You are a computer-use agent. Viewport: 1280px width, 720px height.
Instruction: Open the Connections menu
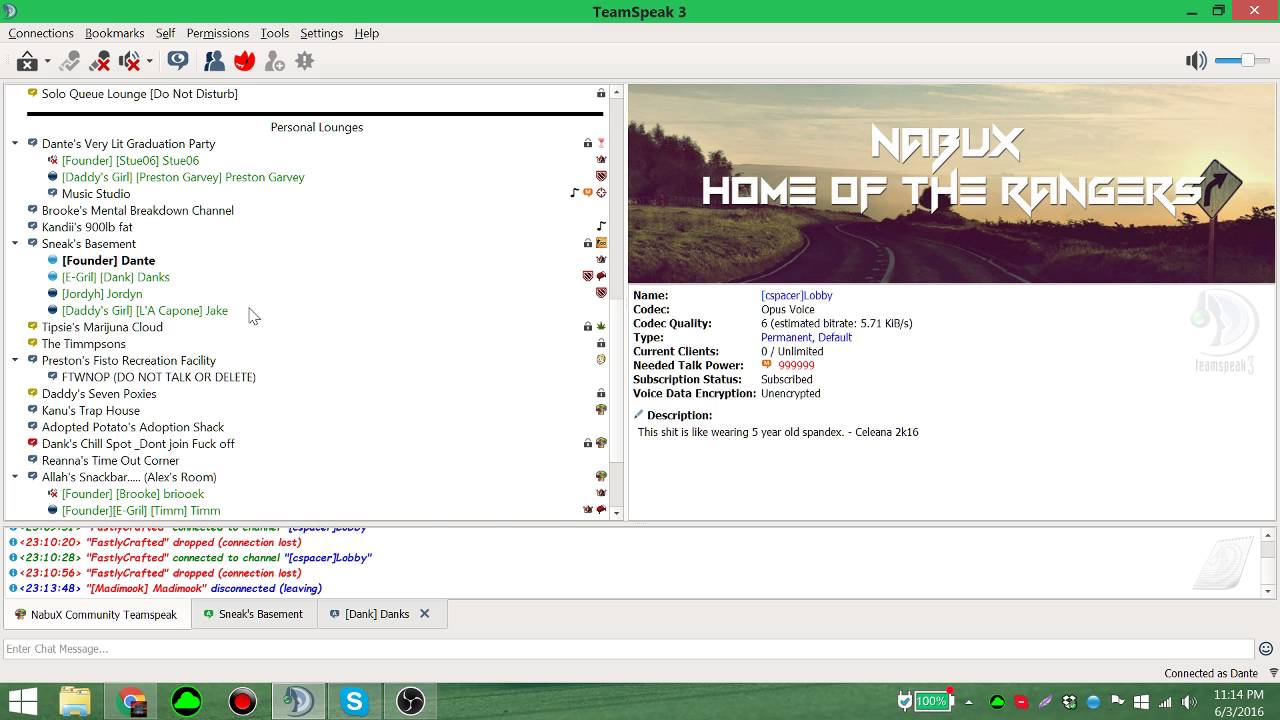[x=41, y=33]
